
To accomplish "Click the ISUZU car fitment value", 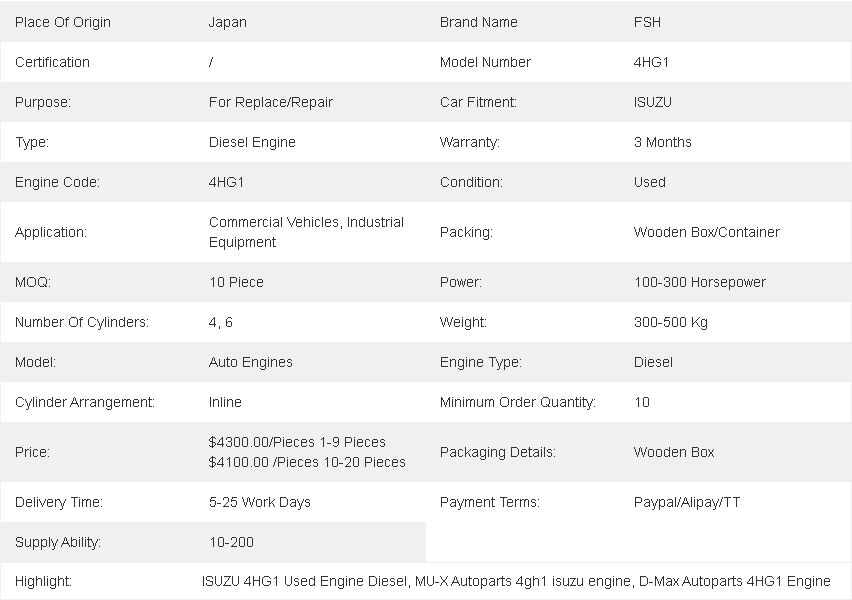I will click(653, 102).
